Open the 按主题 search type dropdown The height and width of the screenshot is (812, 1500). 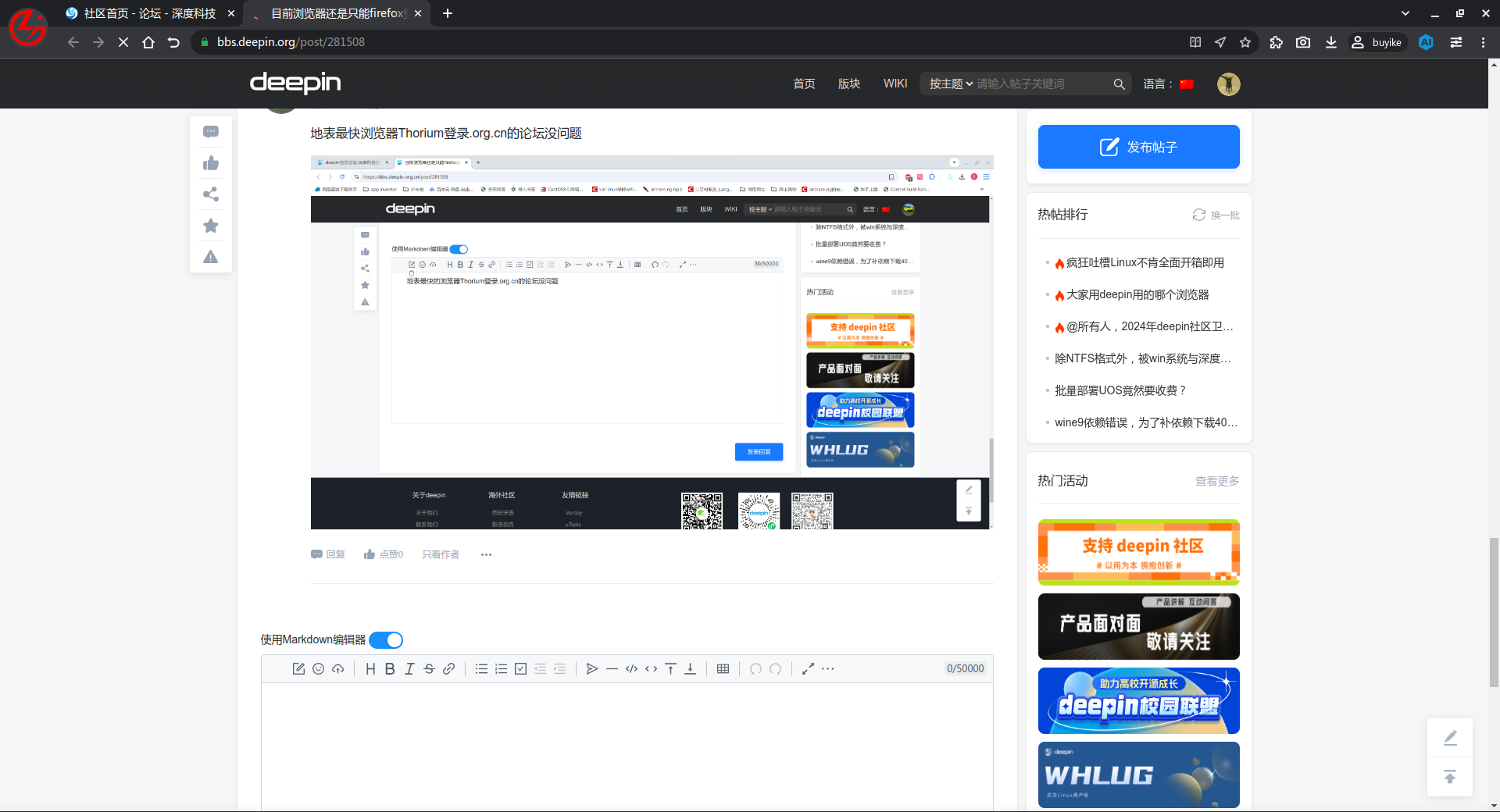(x=951, y=84)
